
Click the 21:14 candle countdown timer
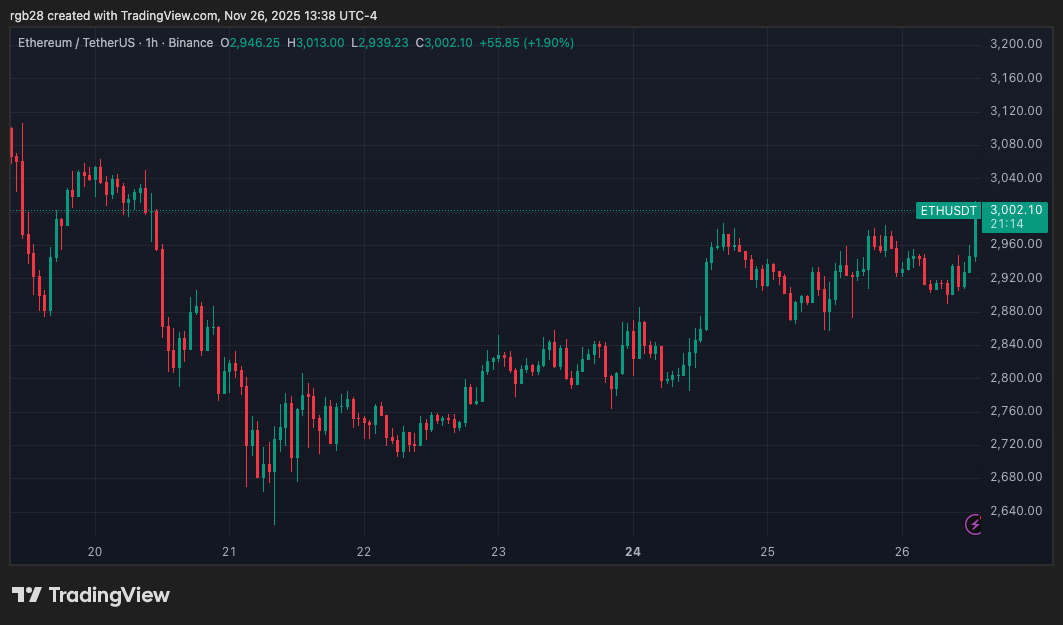click(x=1004, y=226)
